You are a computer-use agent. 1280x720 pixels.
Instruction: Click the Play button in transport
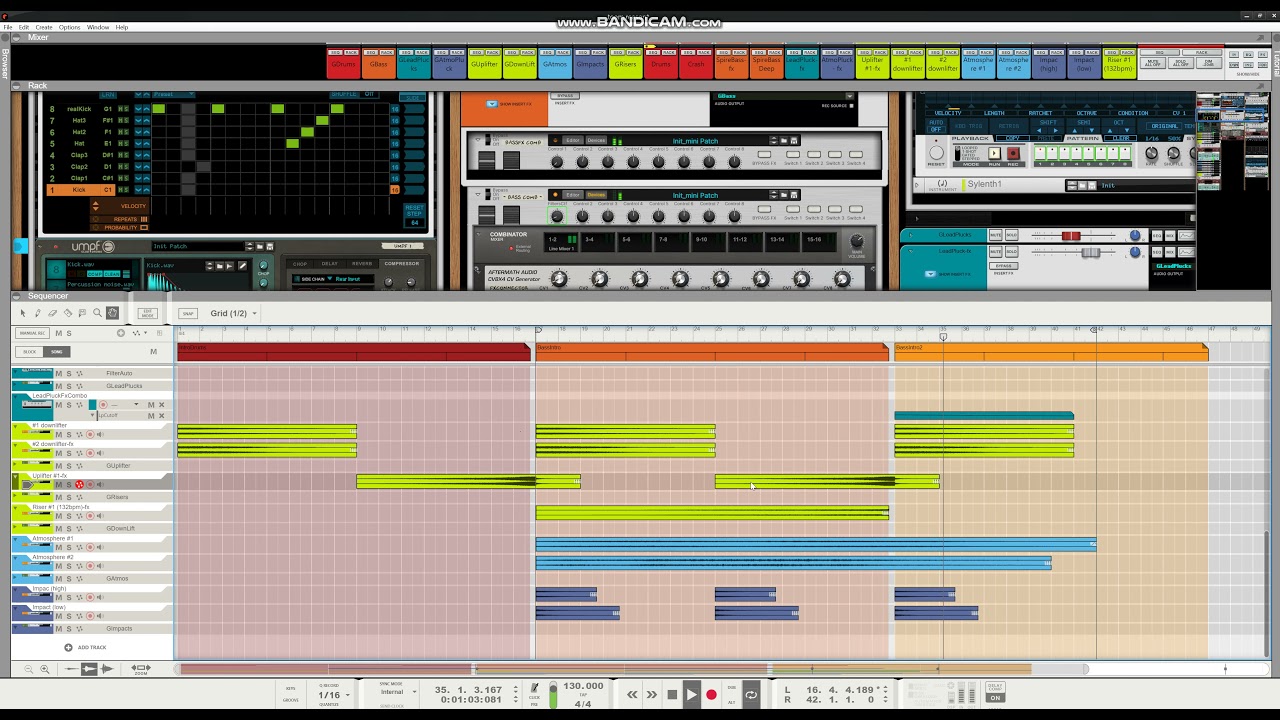(691, 694)
